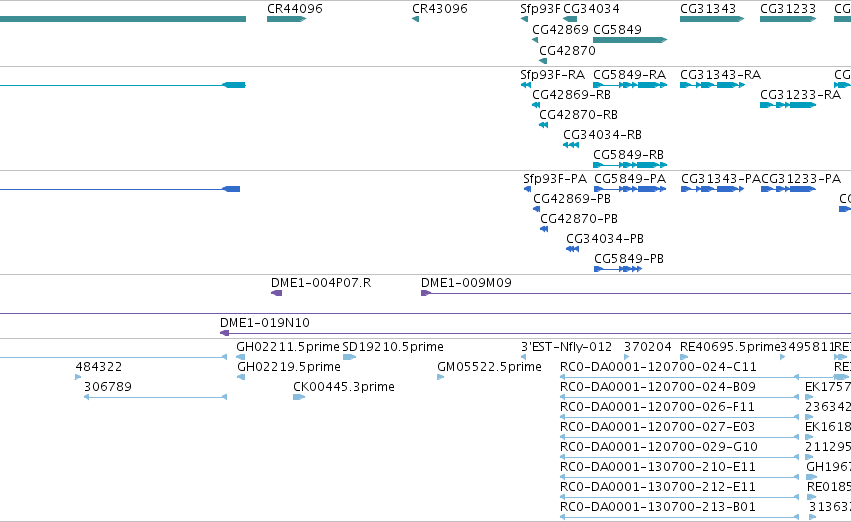
Task: Click the CG31233 gene bar
Action: (788, 19)
